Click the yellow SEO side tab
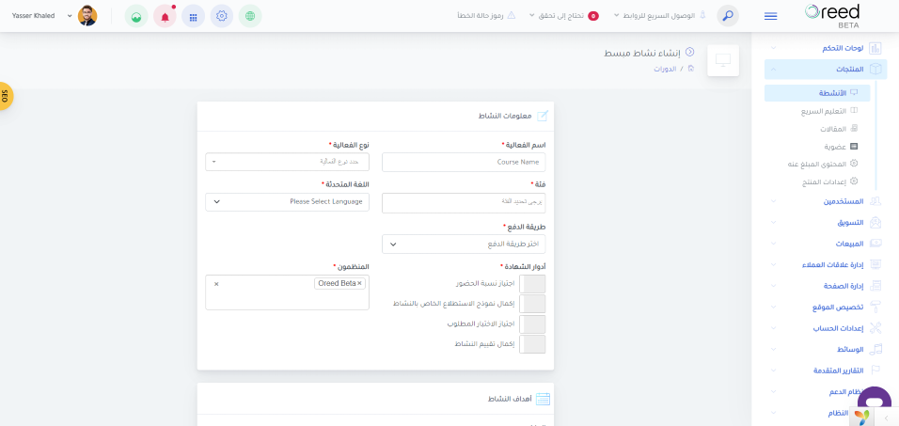 pyautogui.click(x=5, y=96)
